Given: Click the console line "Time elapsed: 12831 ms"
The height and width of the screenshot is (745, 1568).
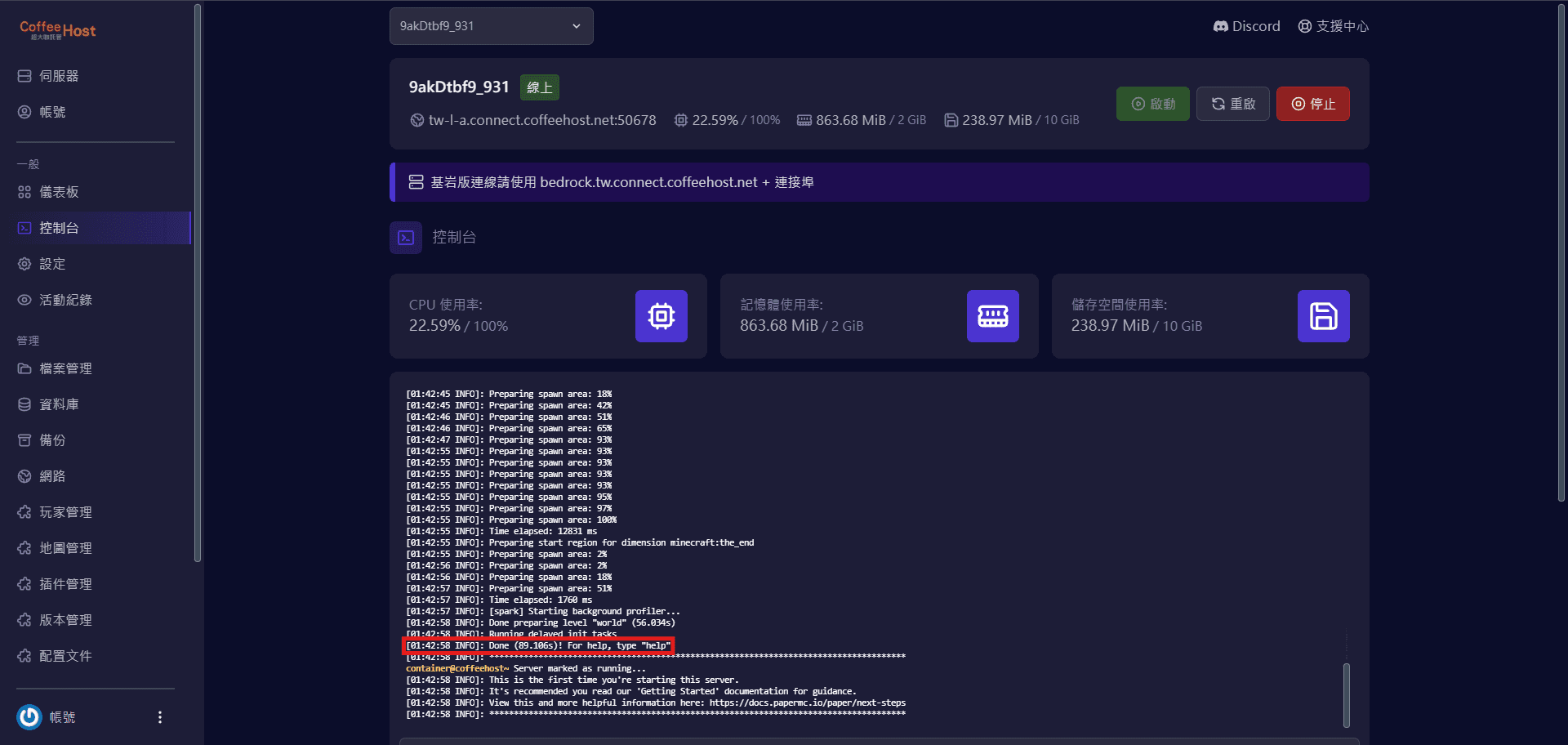Looking at the screenshot, I should tap(501, 531).
